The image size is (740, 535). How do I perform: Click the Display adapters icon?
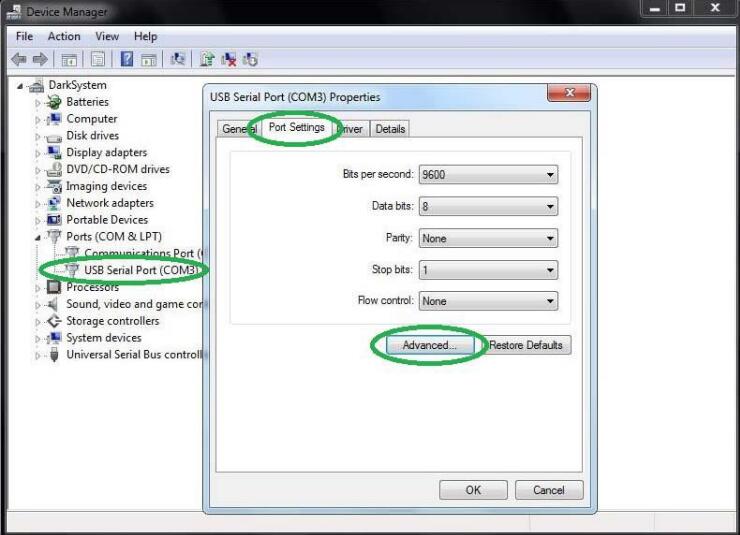click(x=54, y=152)
